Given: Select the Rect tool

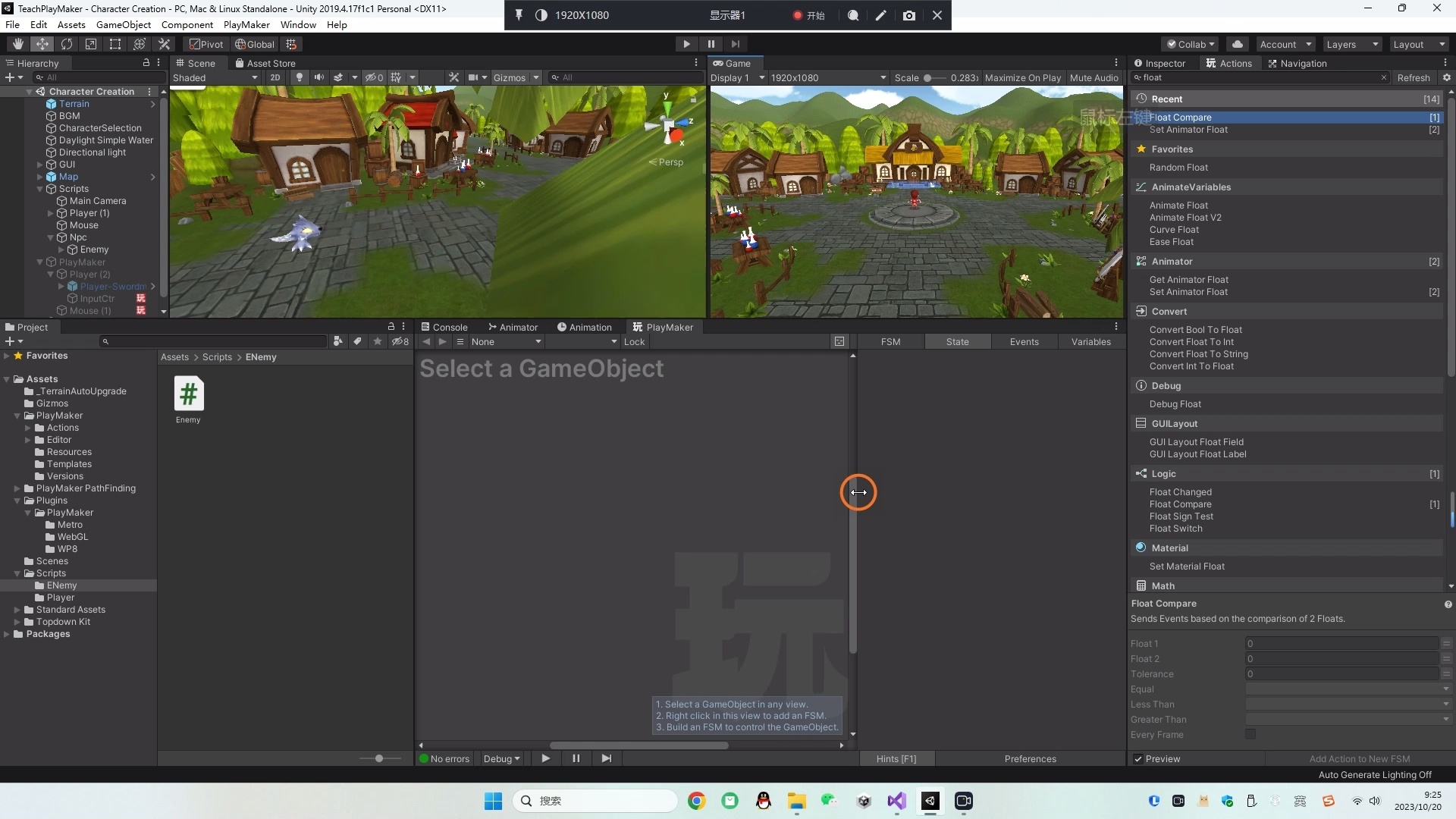Looking at the screenshot, I should point(115,44).
